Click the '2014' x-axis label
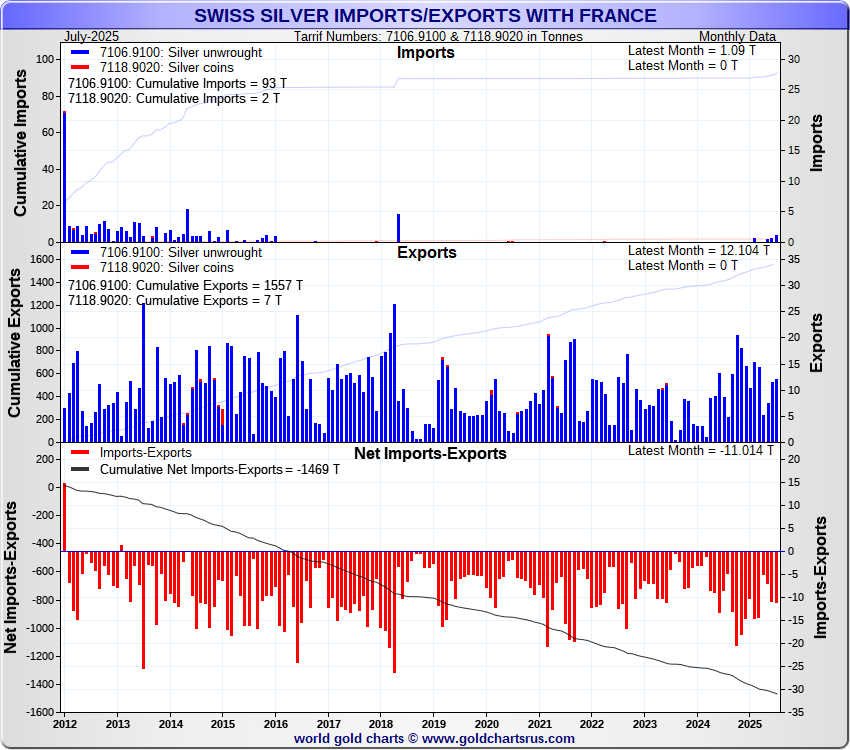The height and width of the screenshot is (750, 850). coord(171,724)
